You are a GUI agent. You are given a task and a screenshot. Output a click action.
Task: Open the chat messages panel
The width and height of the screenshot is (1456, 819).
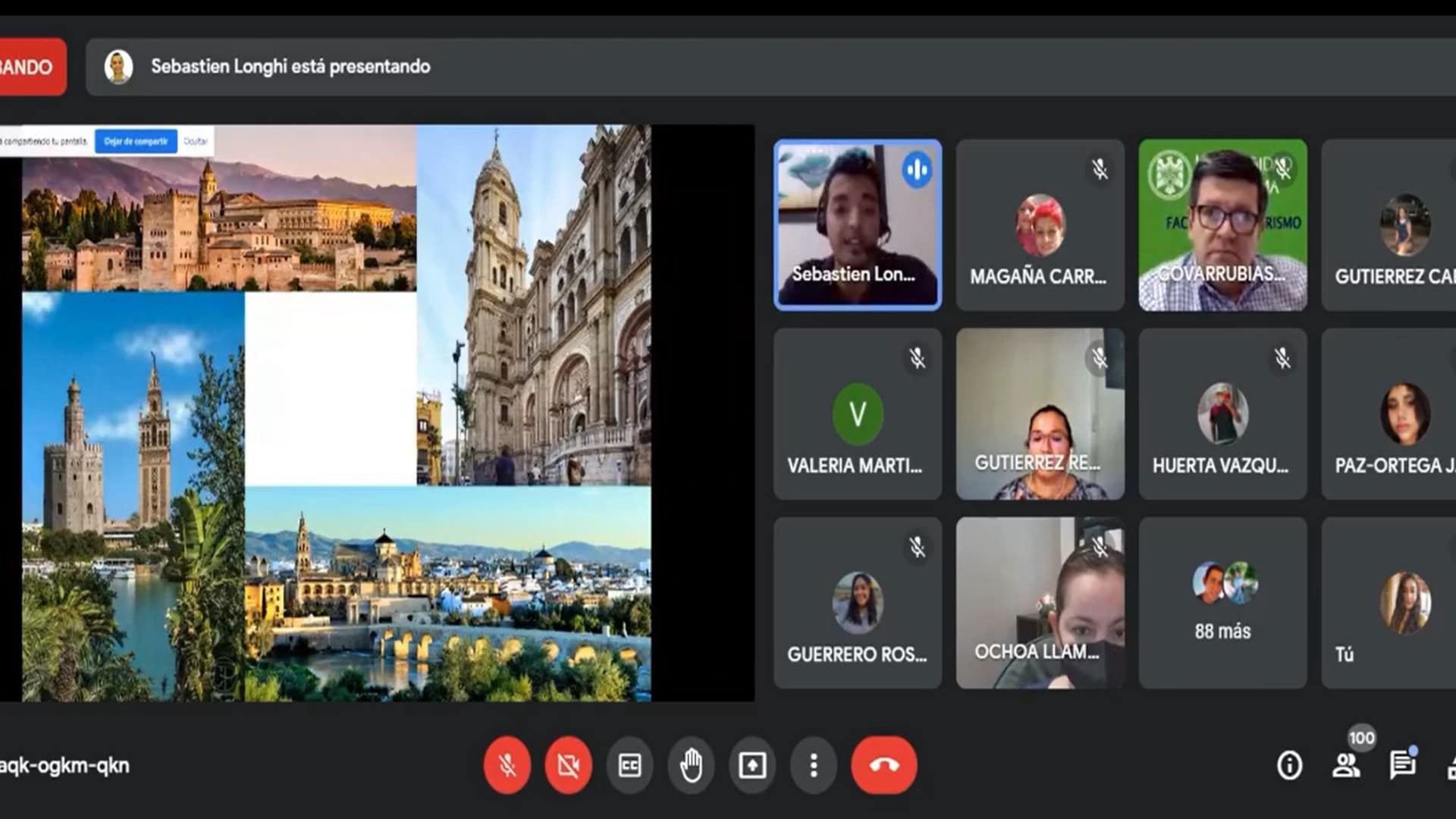pos(1402,765)
